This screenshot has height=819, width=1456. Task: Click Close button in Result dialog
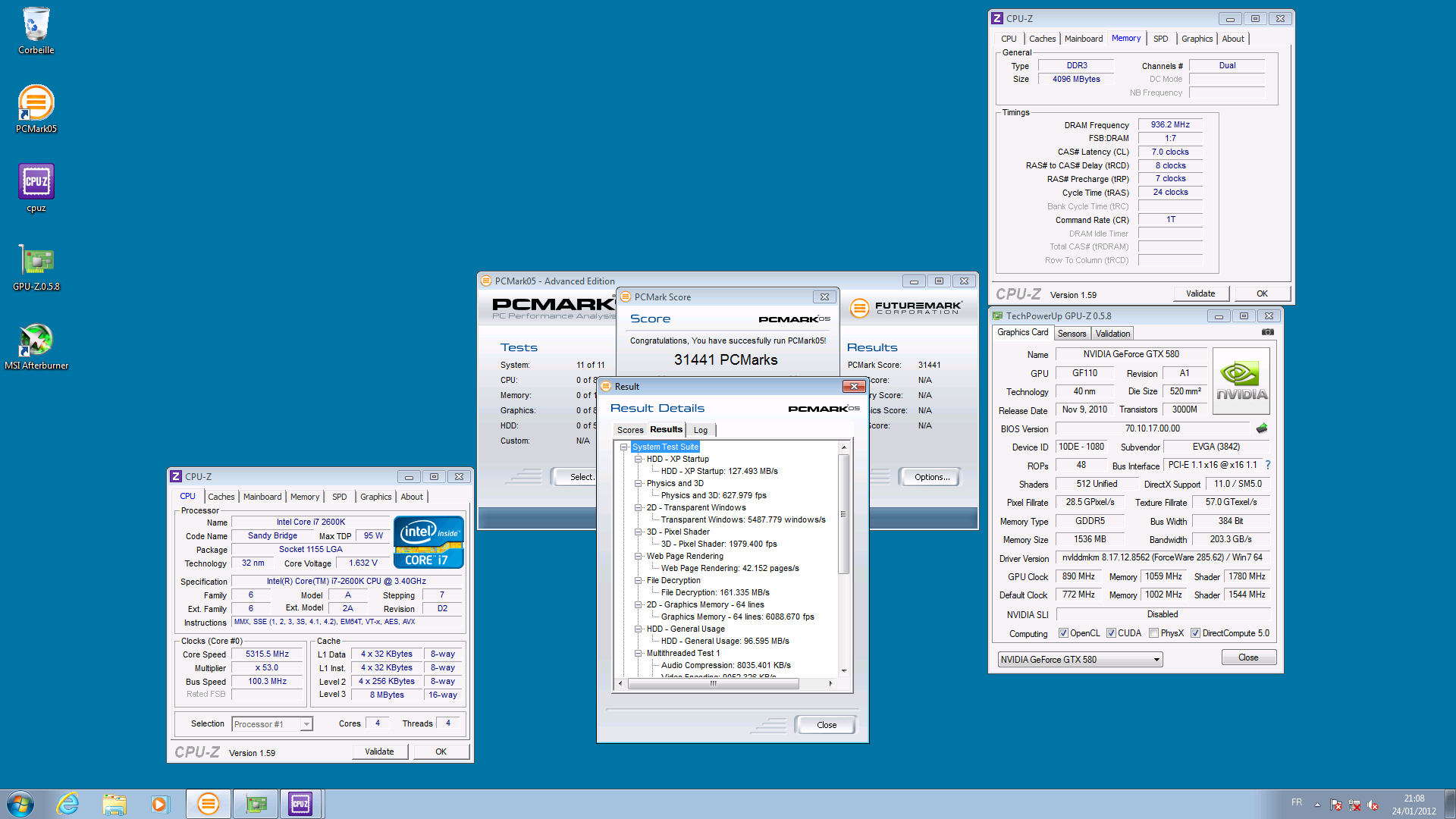click(x=827, y=725)
